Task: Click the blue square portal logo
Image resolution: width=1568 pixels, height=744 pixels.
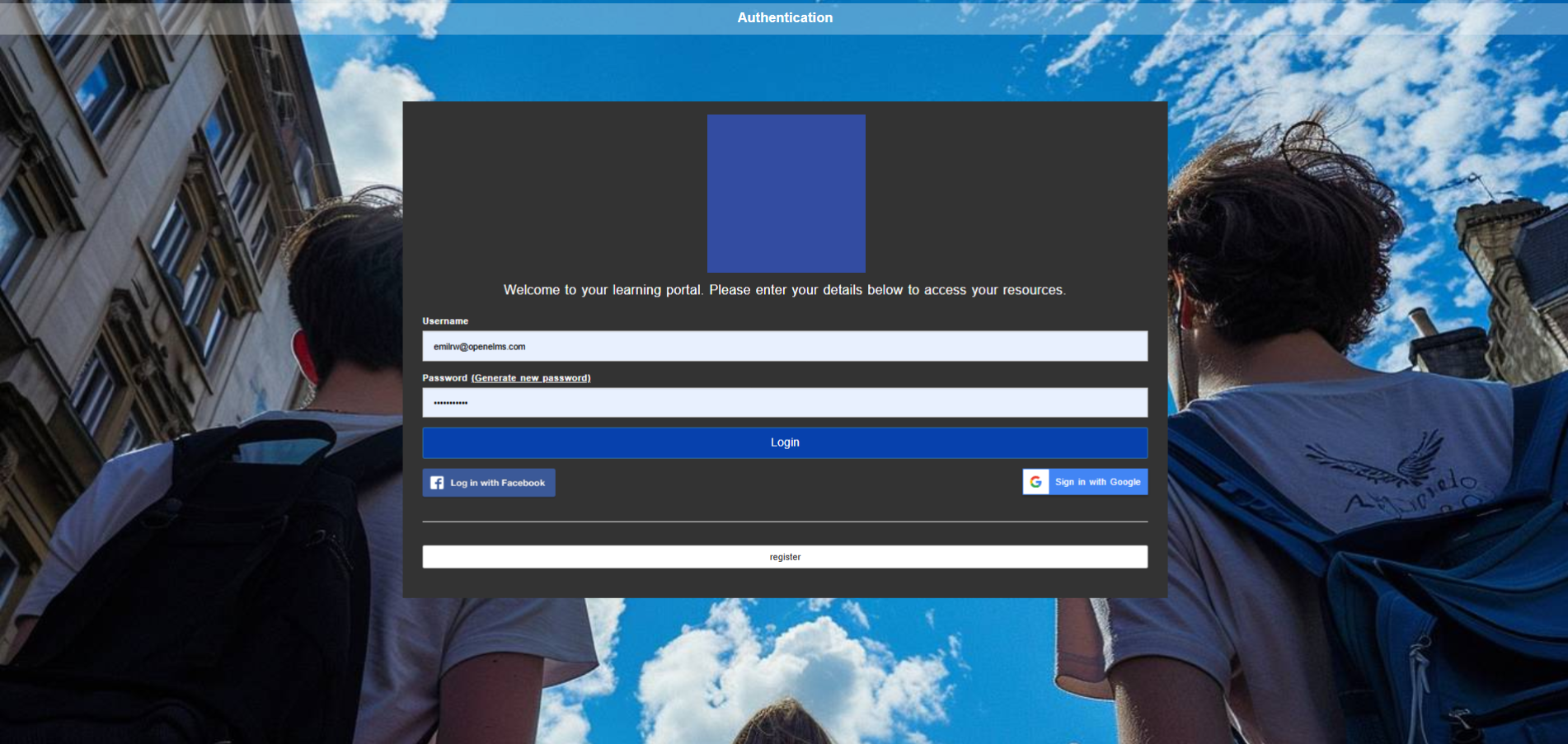Action: click(x=786, y=194)
